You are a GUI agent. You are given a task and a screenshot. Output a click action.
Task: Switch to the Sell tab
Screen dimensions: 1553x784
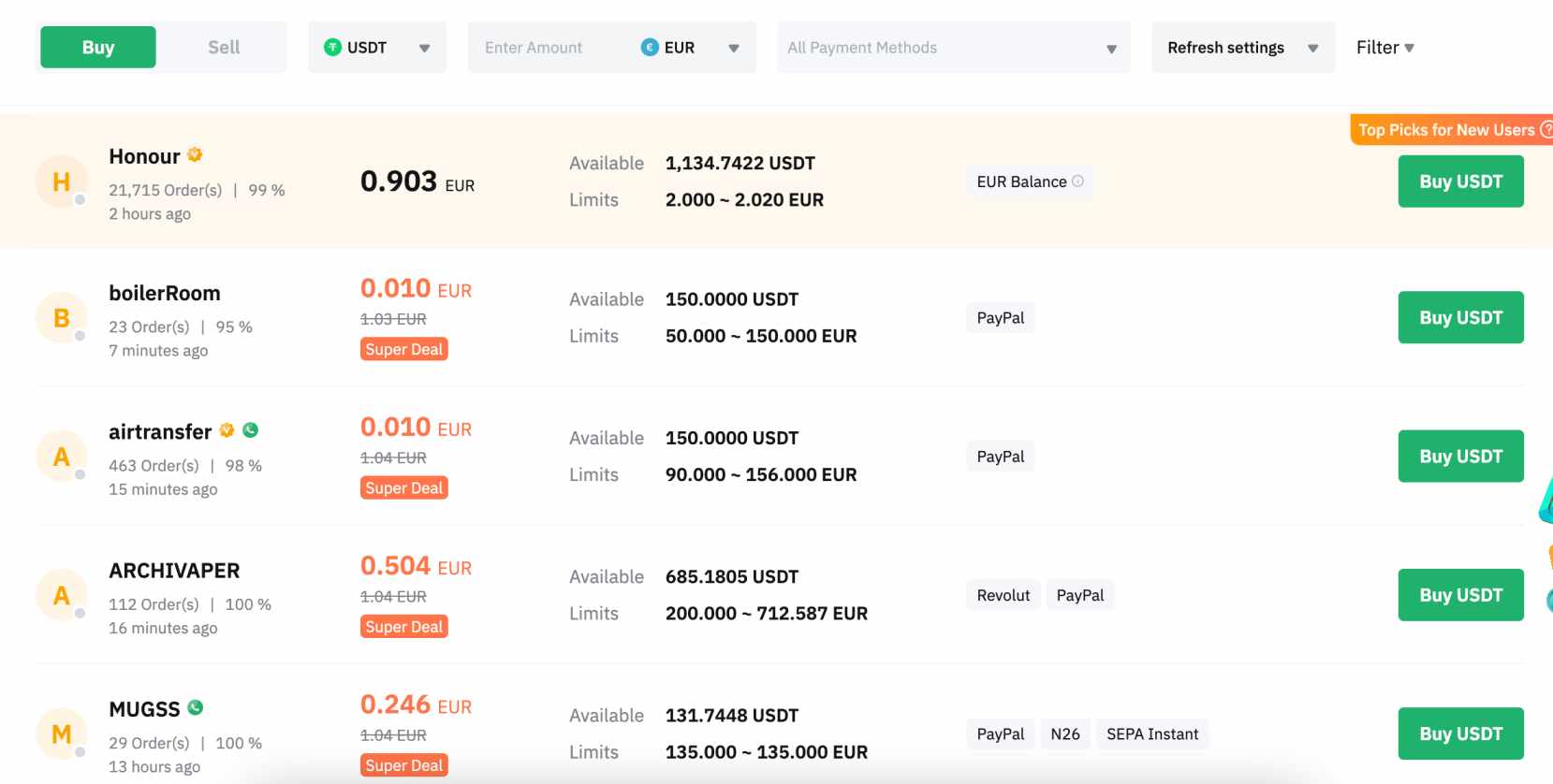click(x=224, y=48)
